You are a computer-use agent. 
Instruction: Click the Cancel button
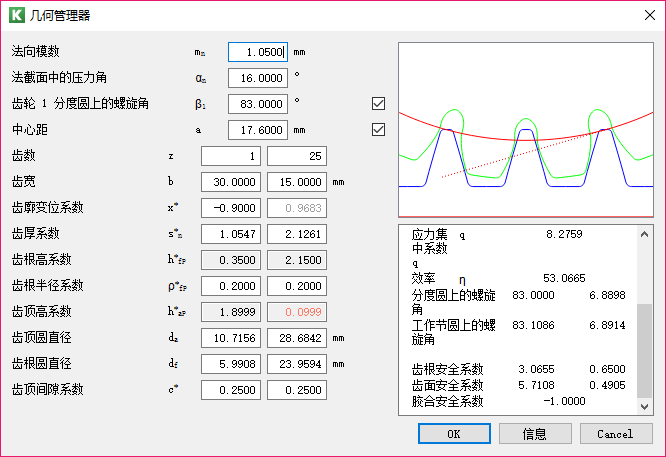point(616,434)
